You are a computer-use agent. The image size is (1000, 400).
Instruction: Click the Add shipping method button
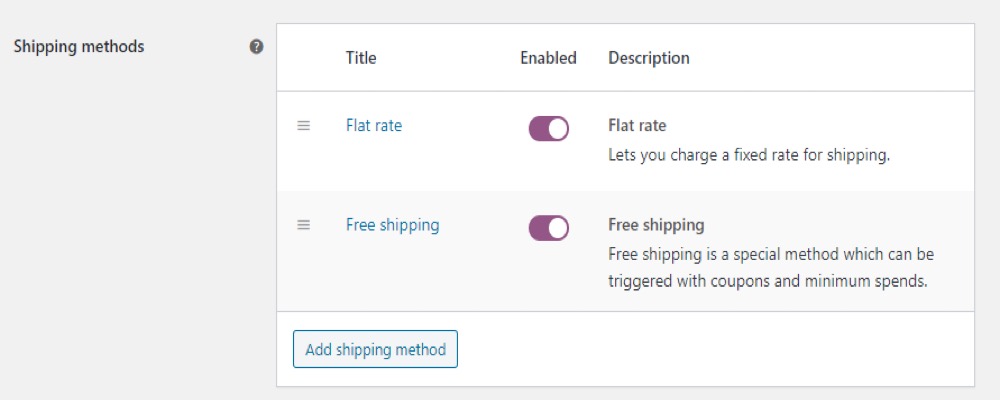coord(375,349)
